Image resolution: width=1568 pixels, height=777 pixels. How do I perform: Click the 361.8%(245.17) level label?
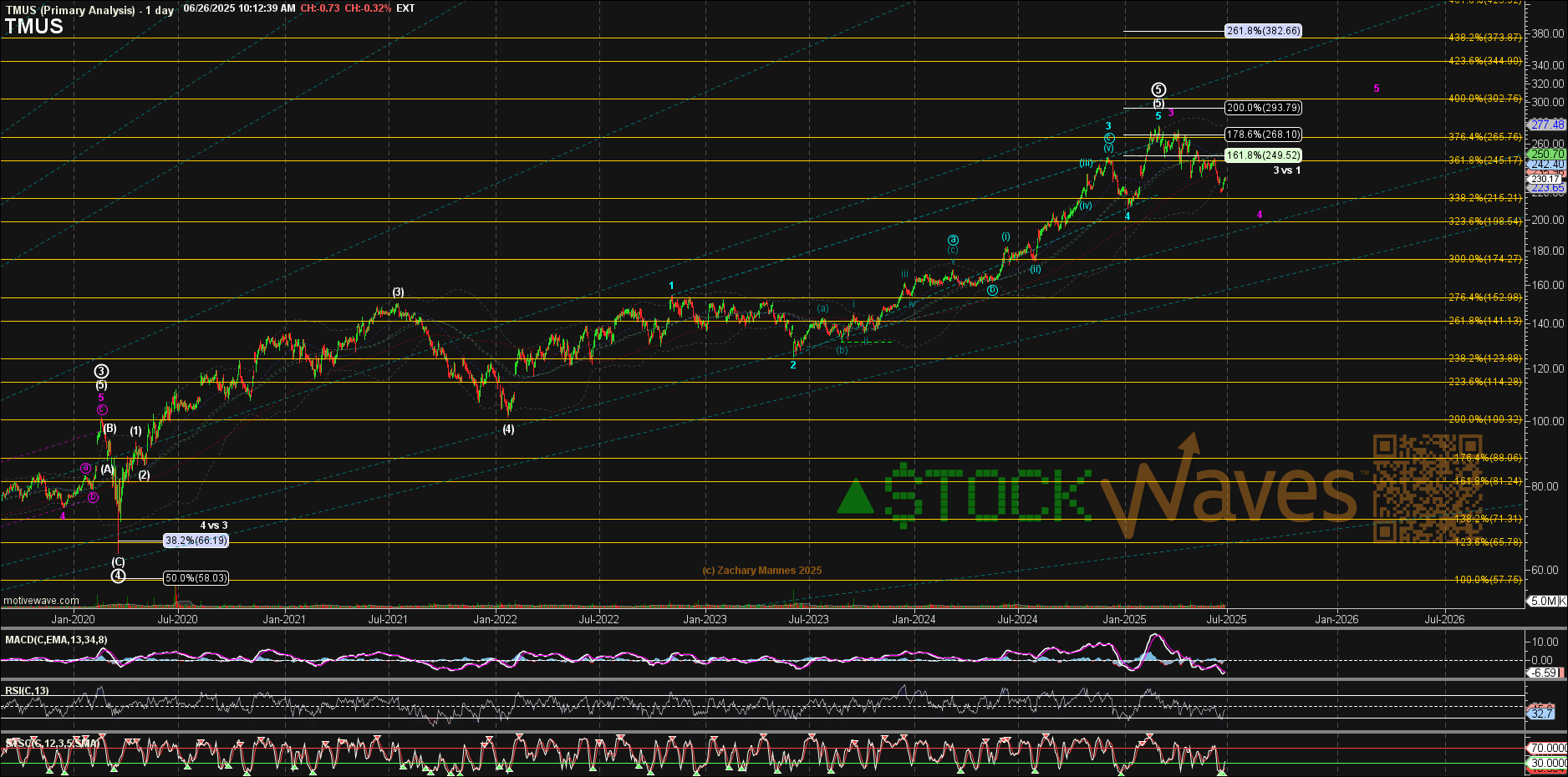1484,160
